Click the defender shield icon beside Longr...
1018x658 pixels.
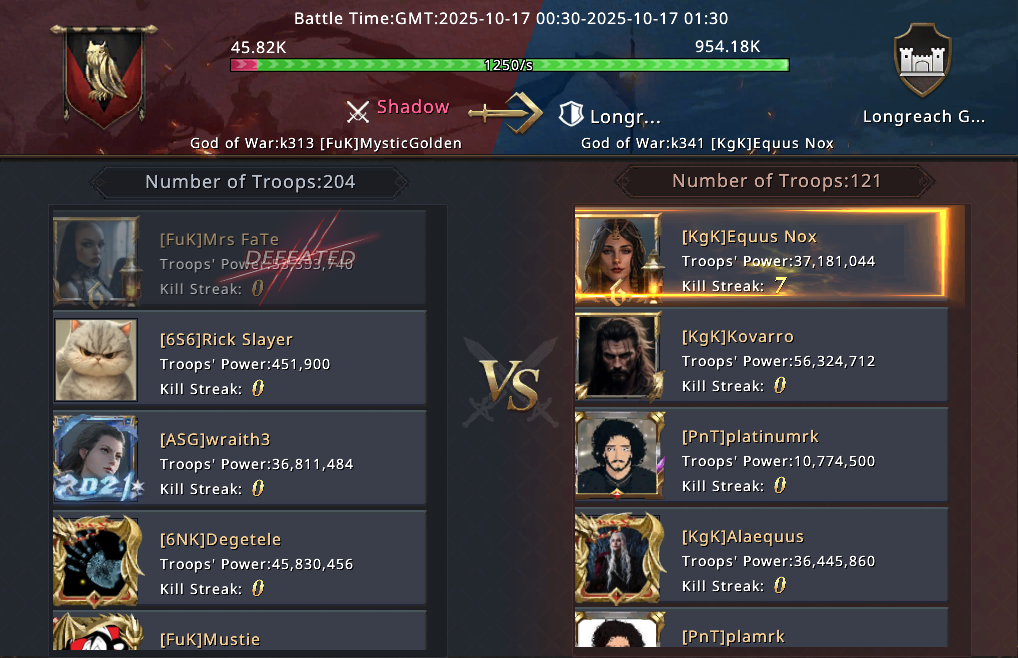[571, 114]
